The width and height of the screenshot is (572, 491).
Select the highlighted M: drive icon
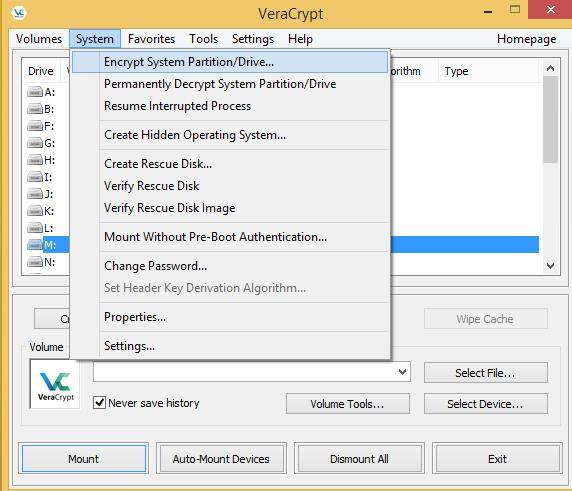pos(35,245)
